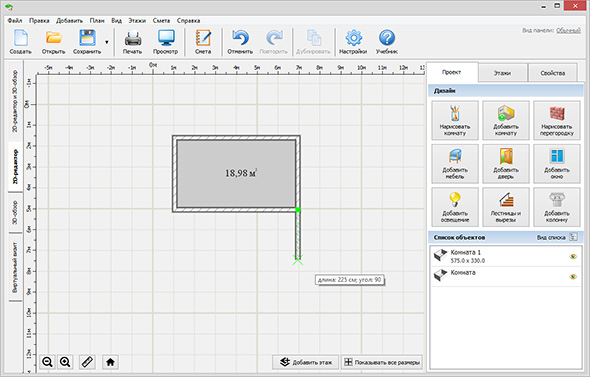The image size is (590, 377).
Task: Open the Файл menu
Action: [15, 21]
